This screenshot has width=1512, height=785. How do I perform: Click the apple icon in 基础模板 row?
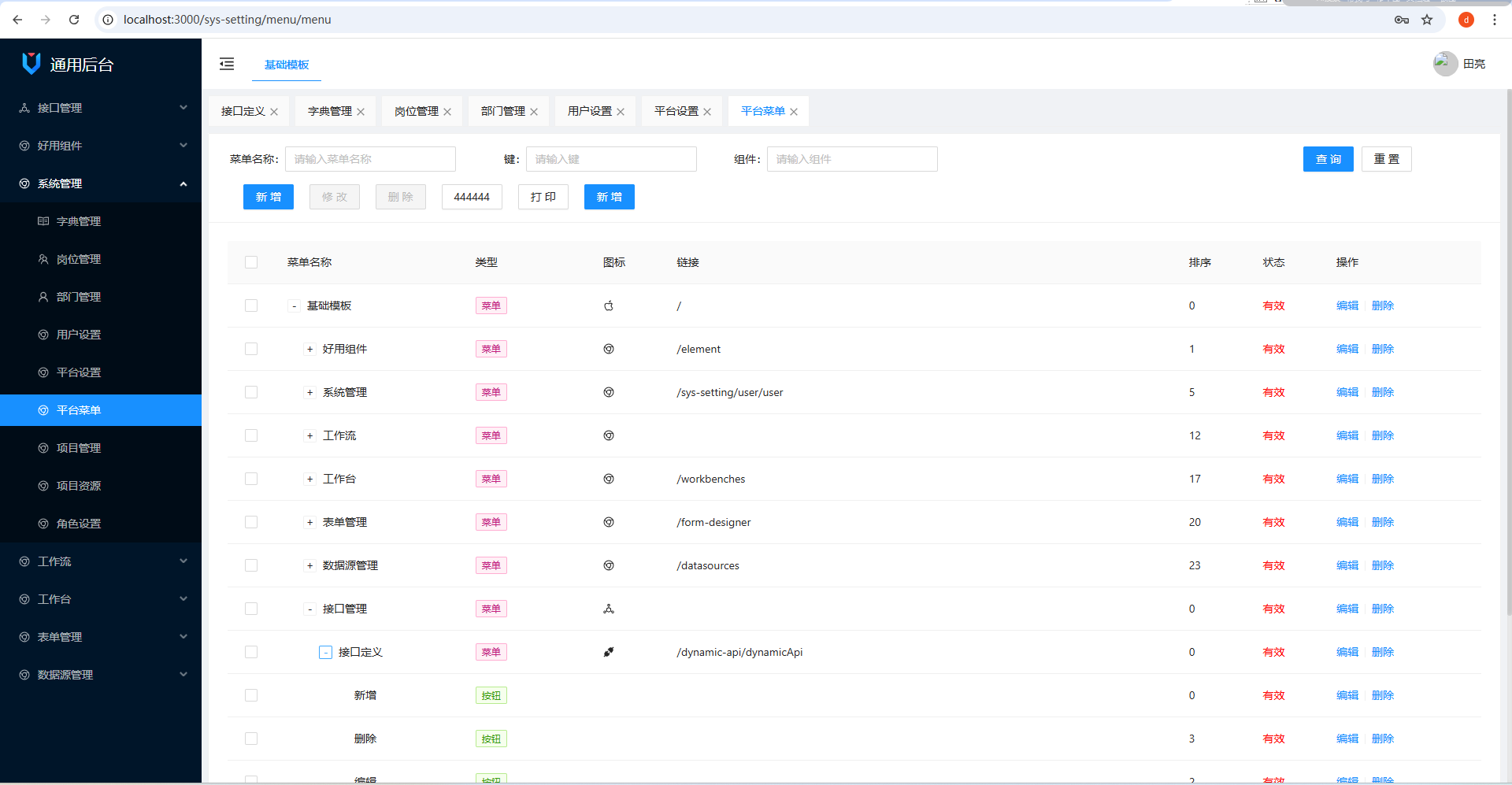click(x=609, y=305)
